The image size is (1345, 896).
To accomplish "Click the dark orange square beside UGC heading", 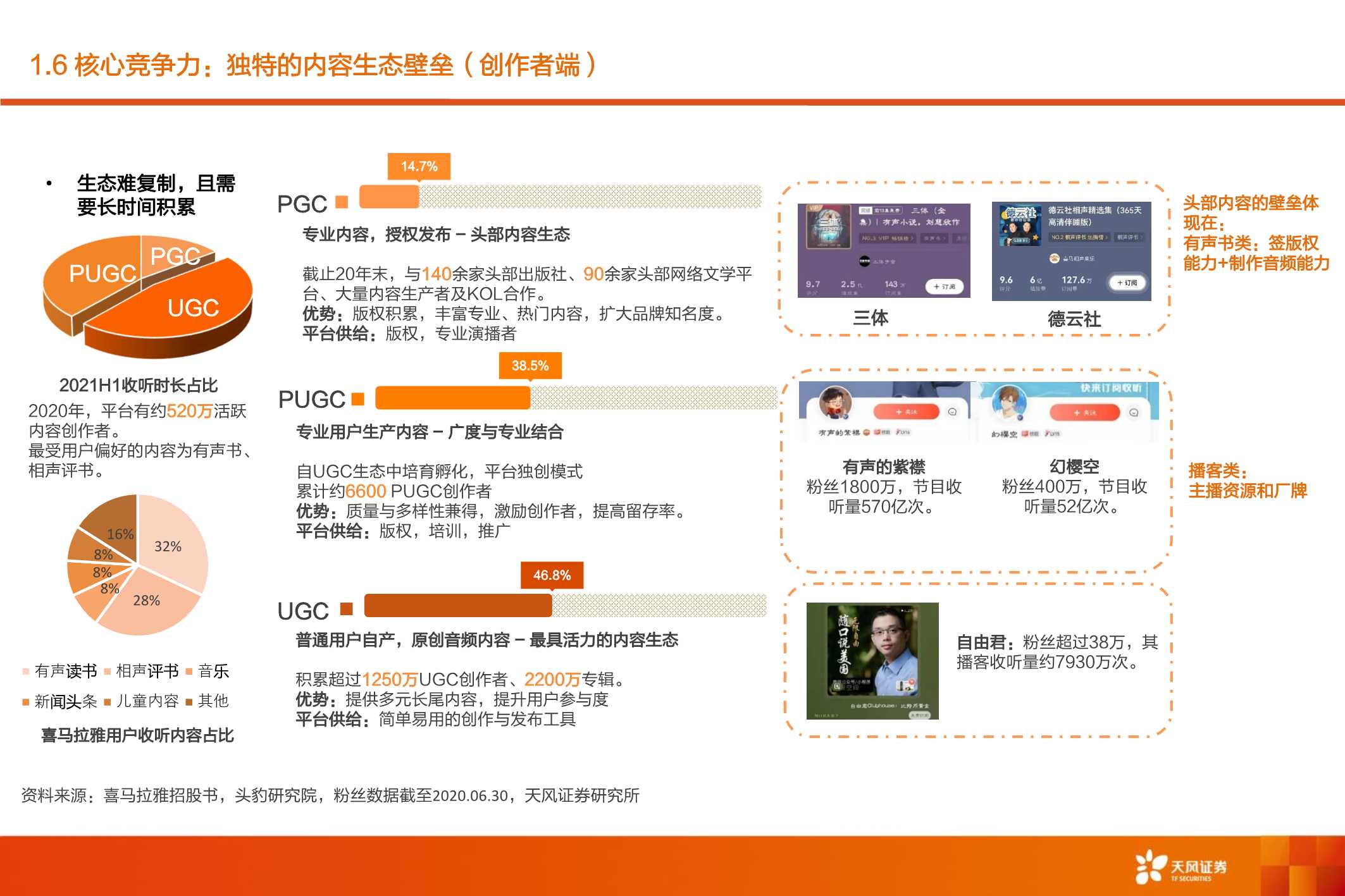I will point(346,608).
